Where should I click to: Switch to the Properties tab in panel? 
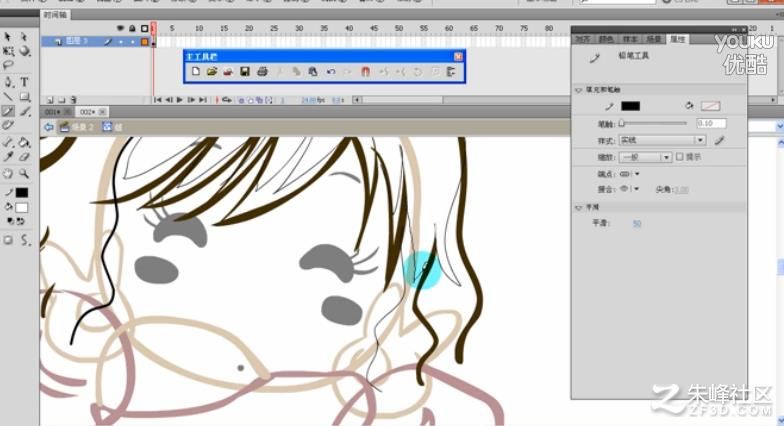pos(678,39)
